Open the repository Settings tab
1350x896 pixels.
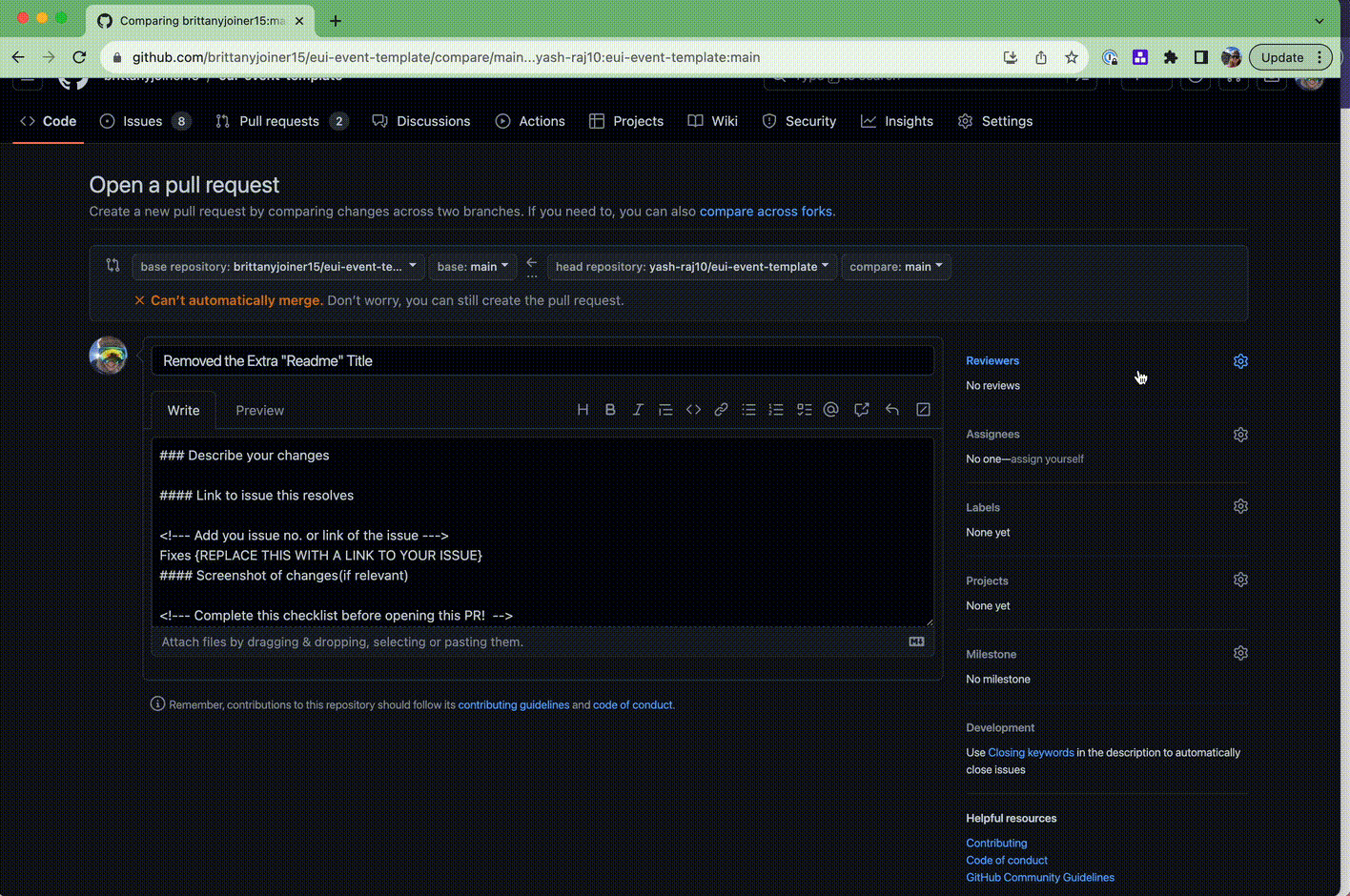pyautogui.click(x=995, y=121)
